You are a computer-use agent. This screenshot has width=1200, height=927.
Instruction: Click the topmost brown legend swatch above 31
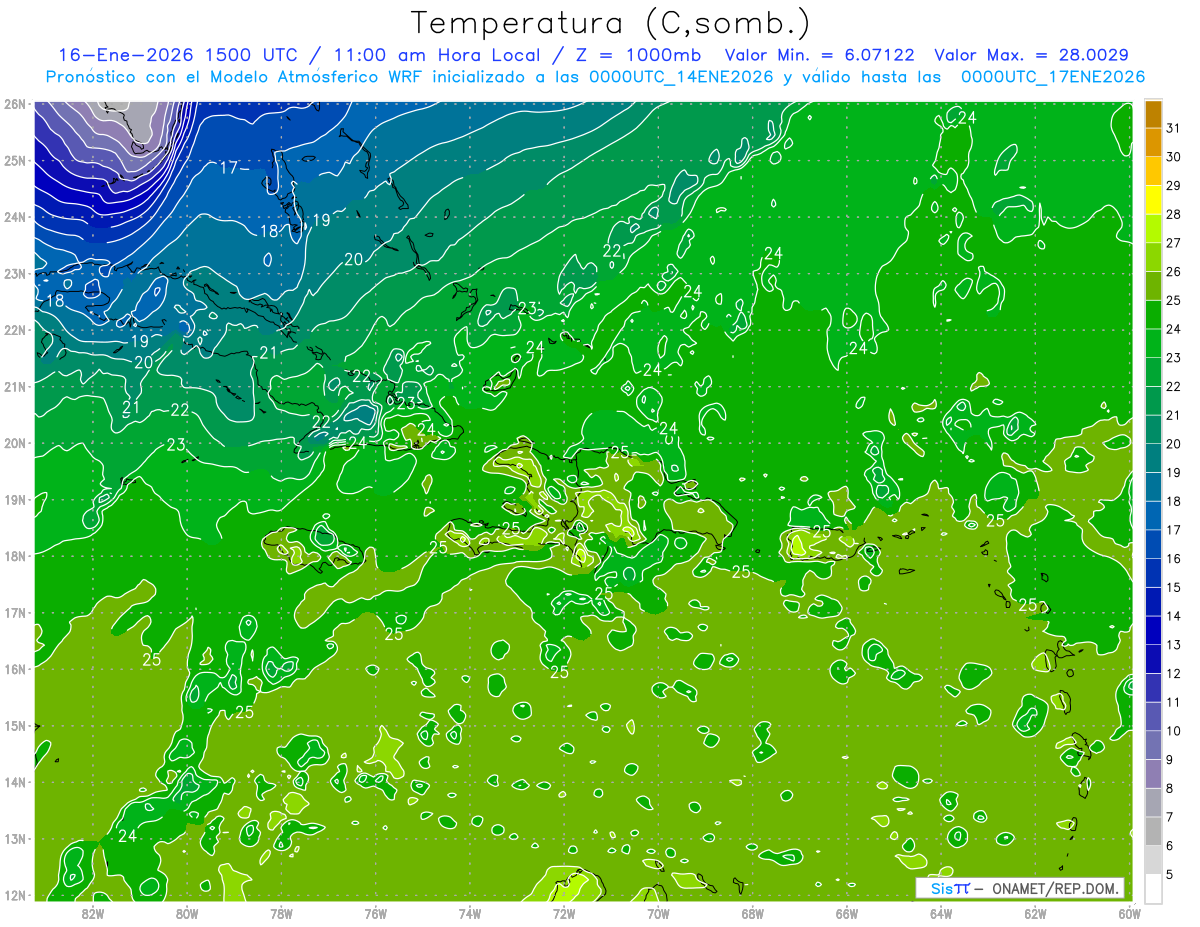(x=1153, y=114)
